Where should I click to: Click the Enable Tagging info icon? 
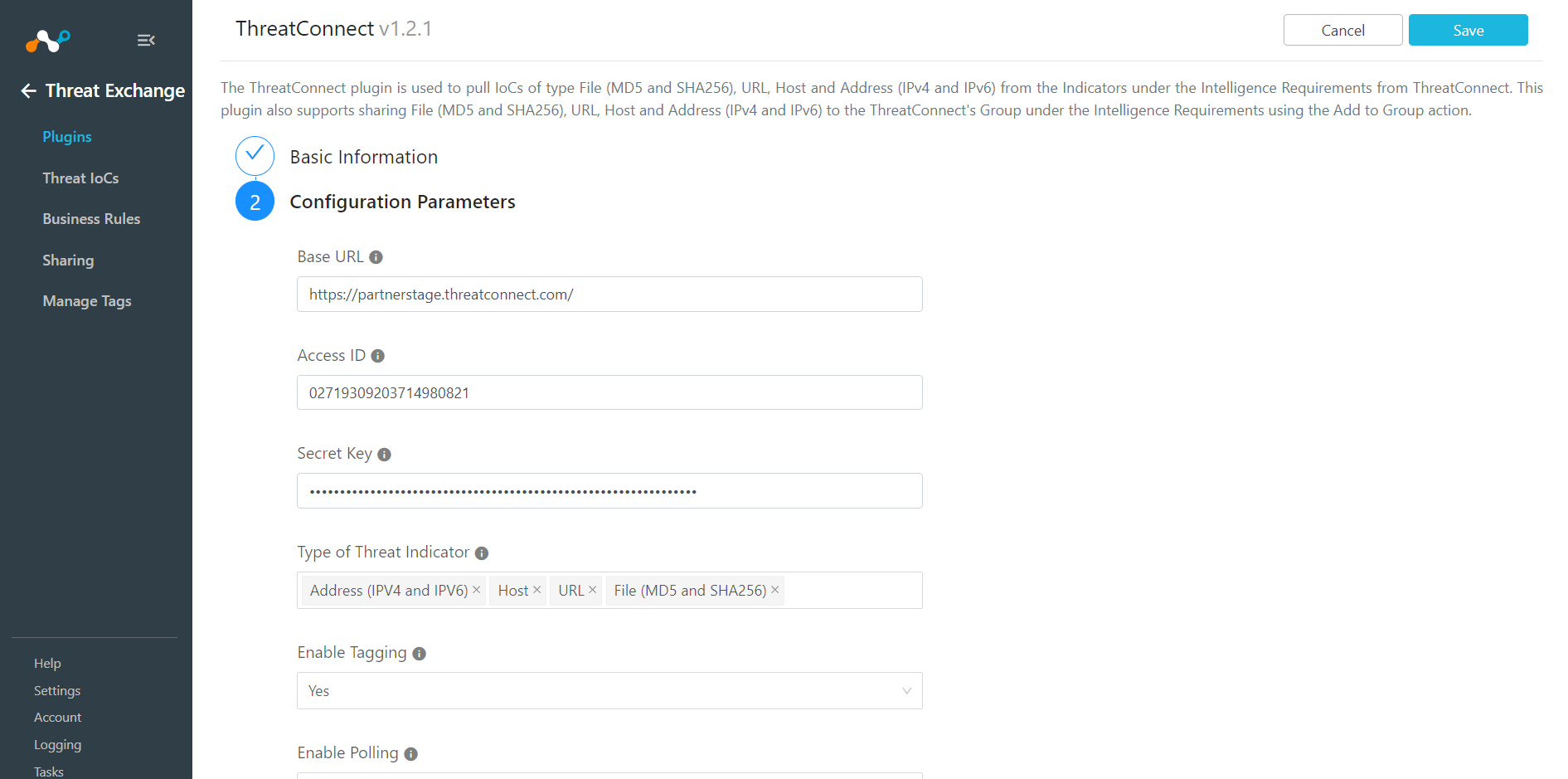pos(420,654)
